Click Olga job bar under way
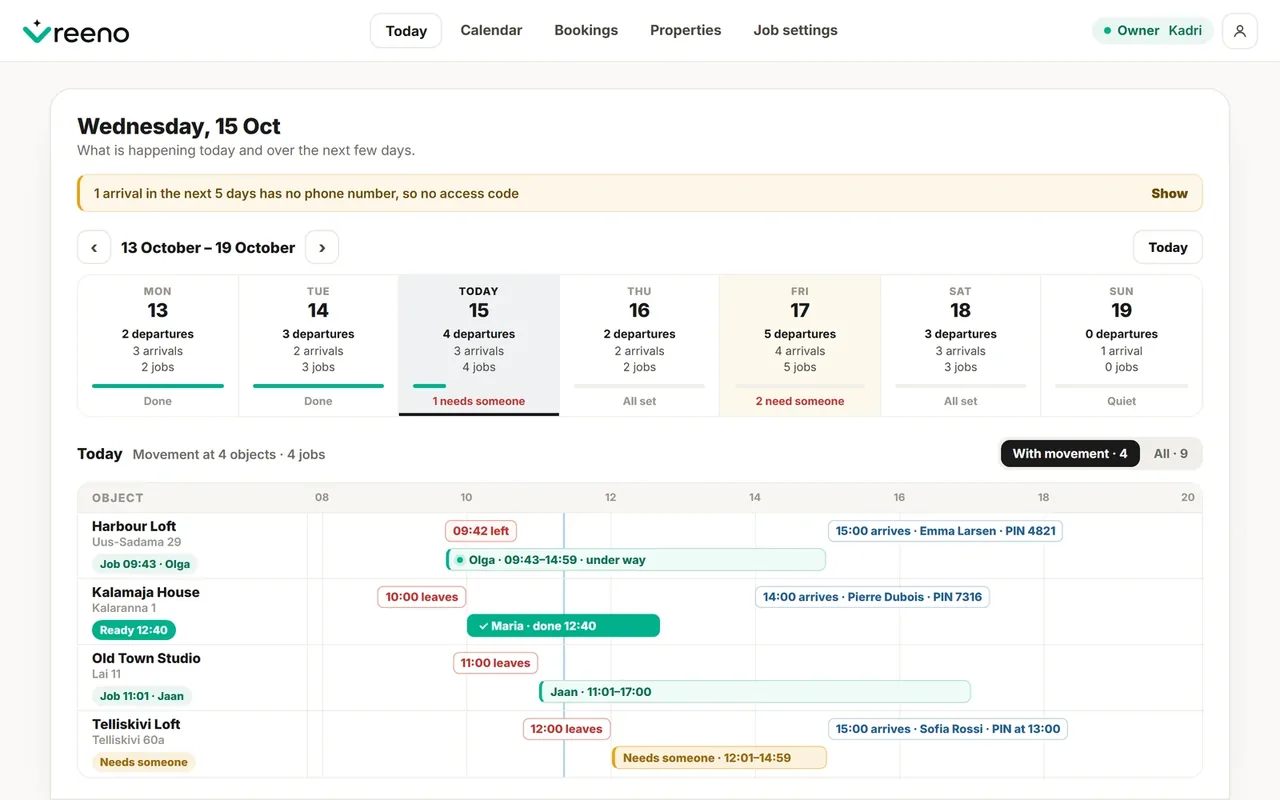 click(636, 560)
